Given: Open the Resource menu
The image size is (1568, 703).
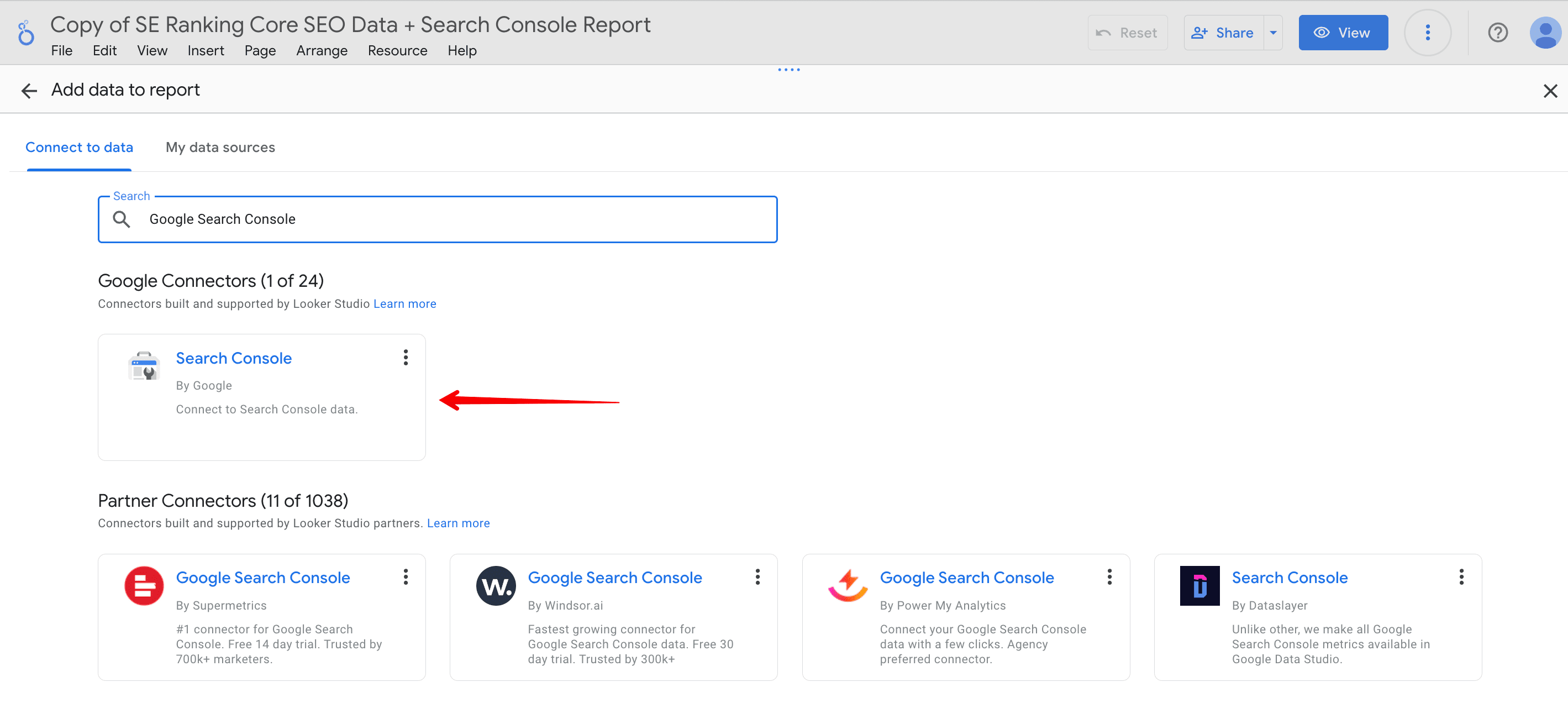Looking at the screenshot, I should [397, 50].
